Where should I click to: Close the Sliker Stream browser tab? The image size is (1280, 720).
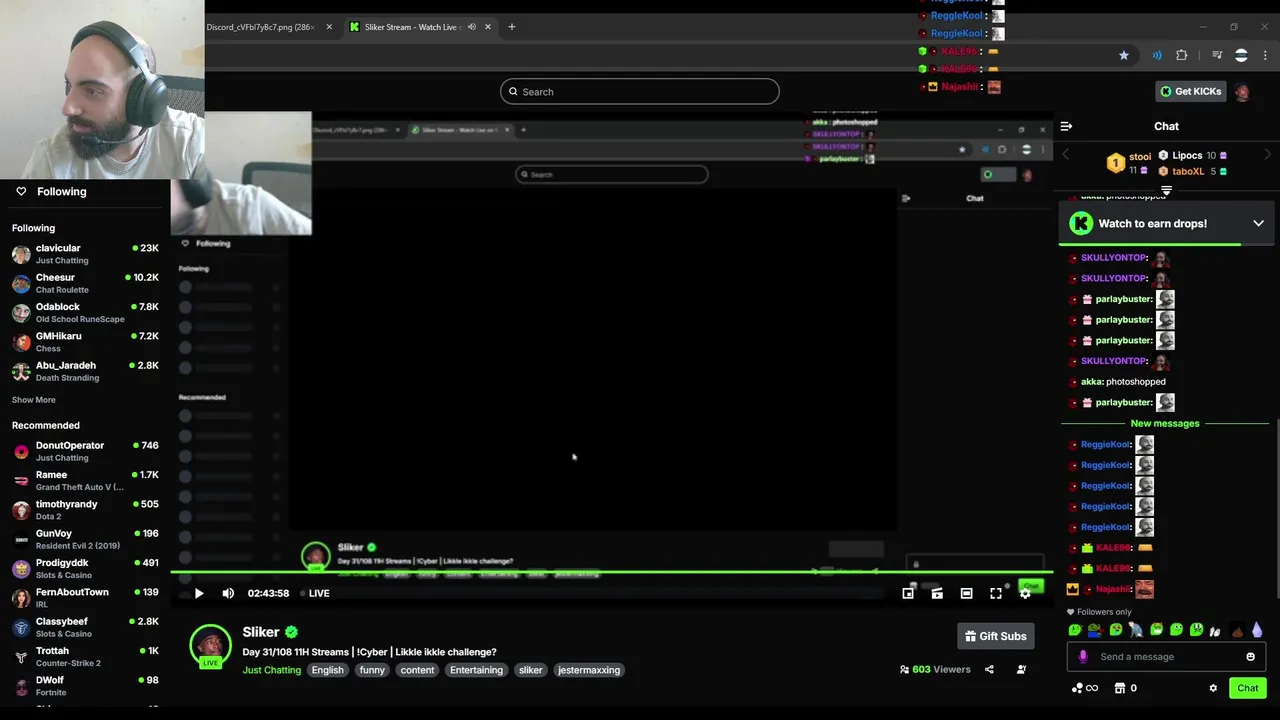tap(488, 27)
